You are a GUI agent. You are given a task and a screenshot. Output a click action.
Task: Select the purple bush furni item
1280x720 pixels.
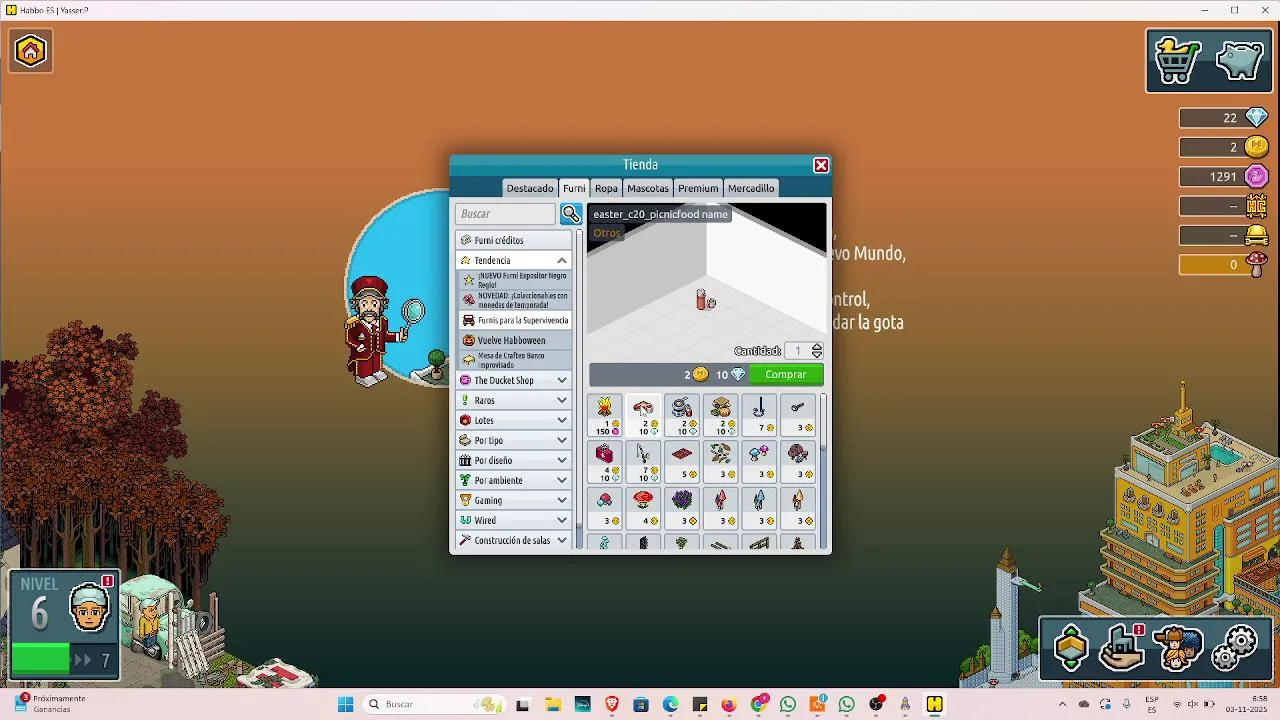click(682, 508)
